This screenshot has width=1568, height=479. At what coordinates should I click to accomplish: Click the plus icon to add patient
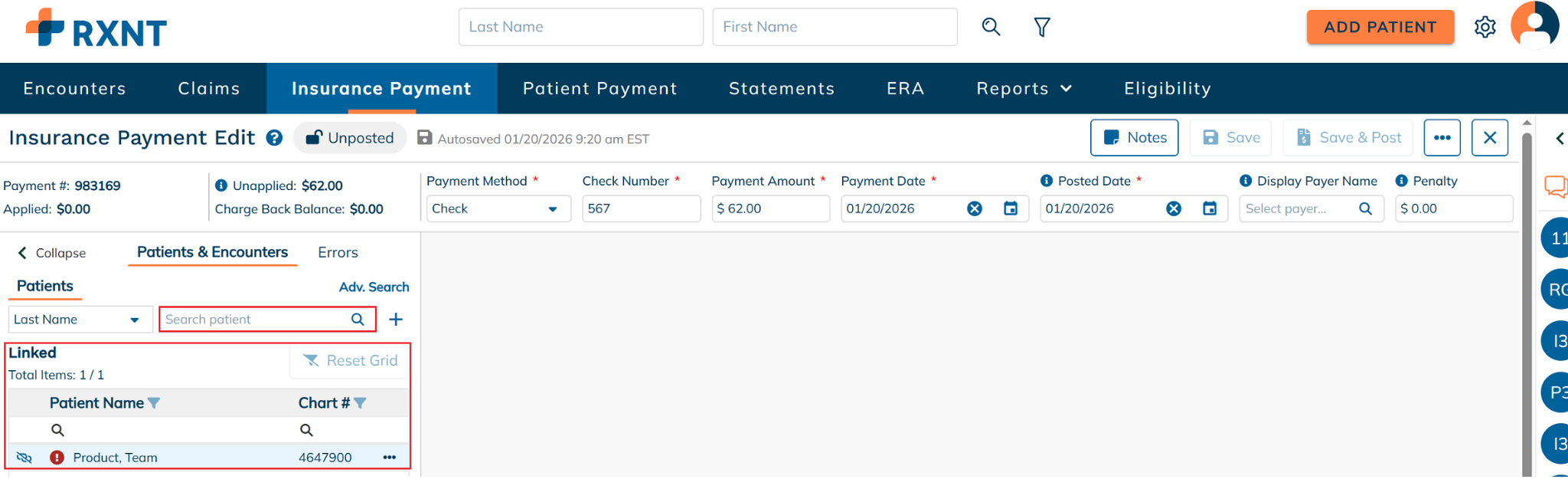pyautogui.click(x=396, y=320)
